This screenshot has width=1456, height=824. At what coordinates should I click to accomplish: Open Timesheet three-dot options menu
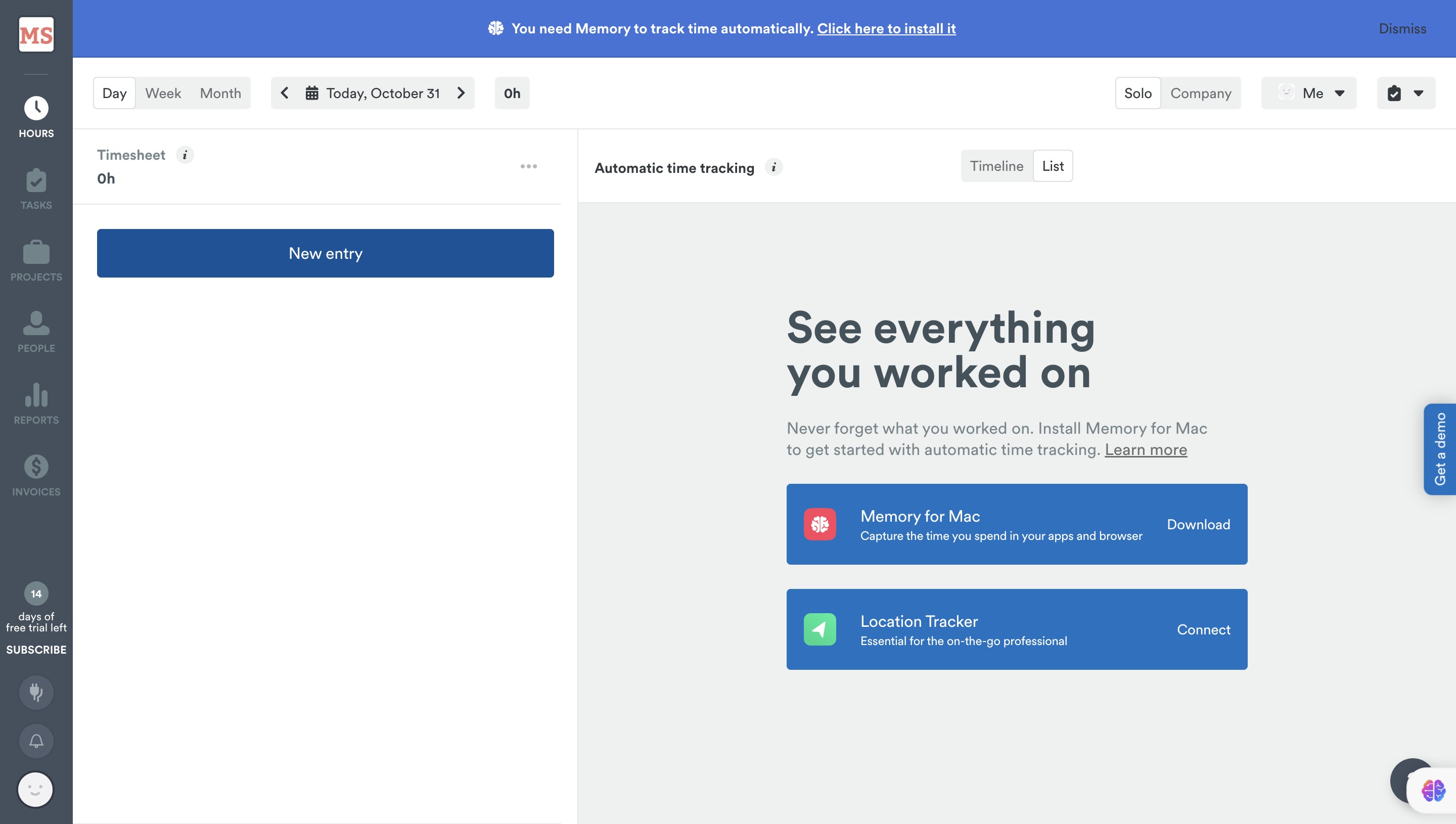coord(528,166)
